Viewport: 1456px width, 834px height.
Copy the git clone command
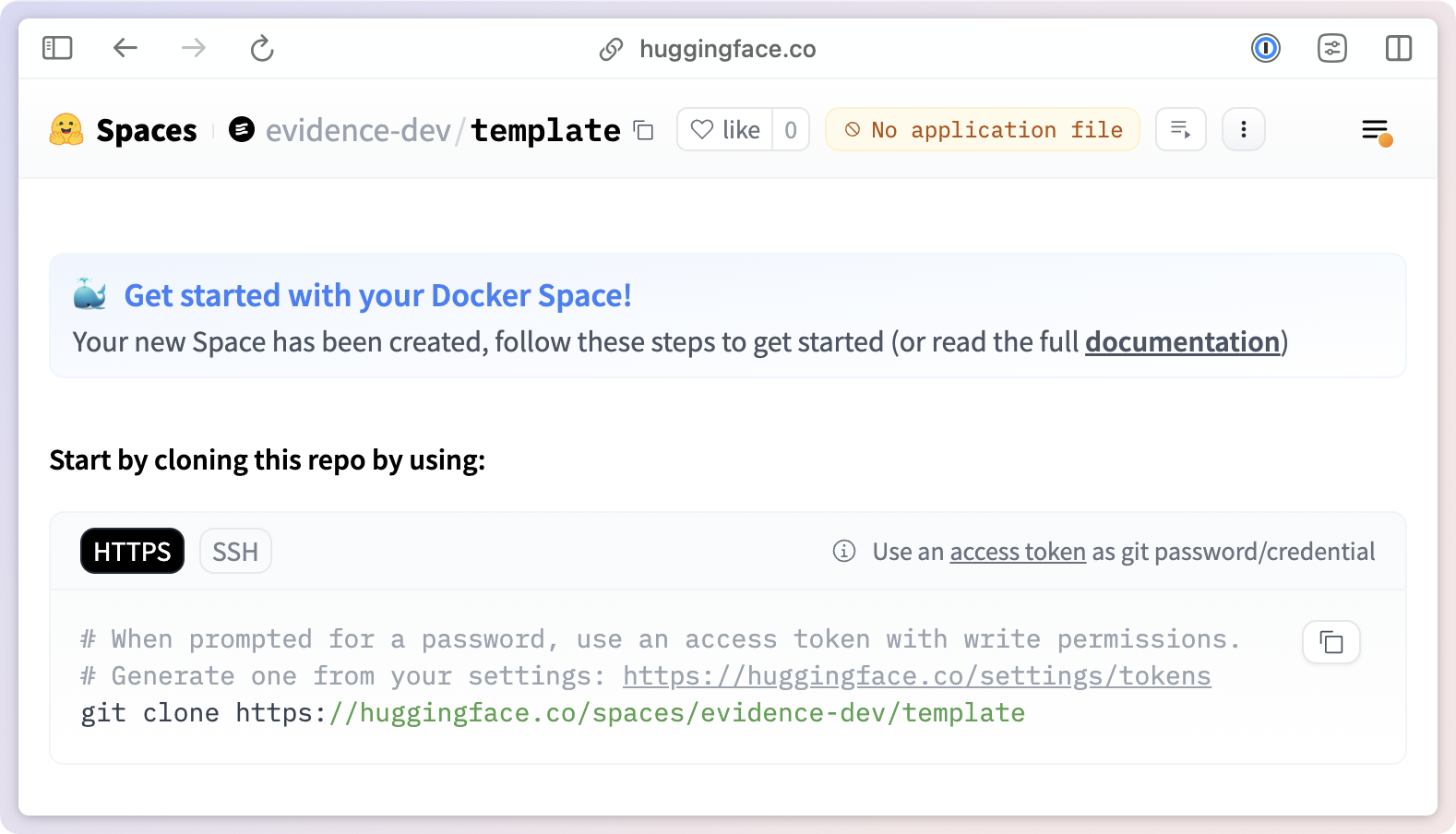(x=1331, y=642)
